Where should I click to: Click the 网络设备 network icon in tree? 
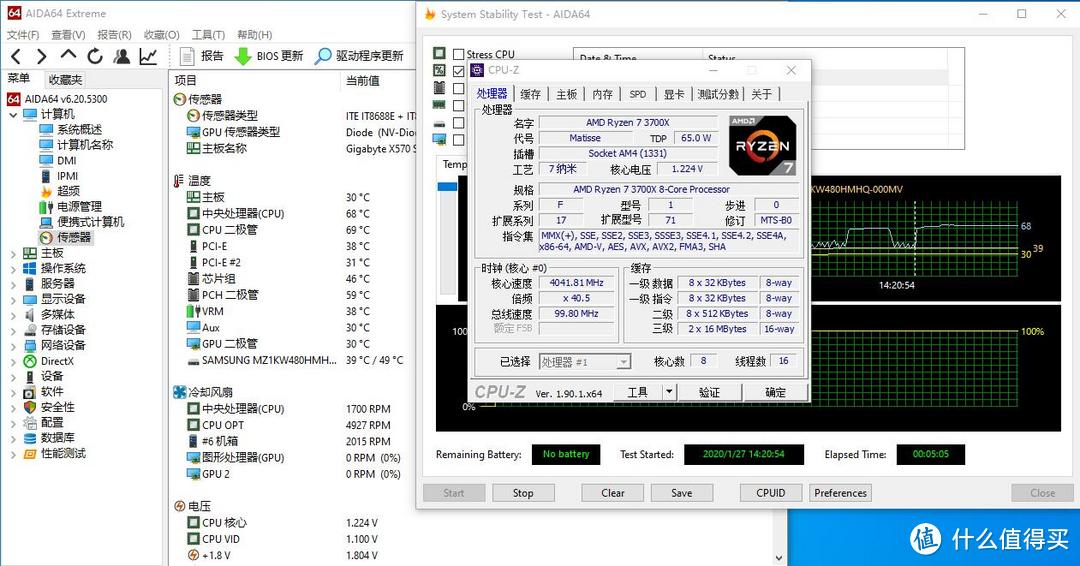pos(30,345)
